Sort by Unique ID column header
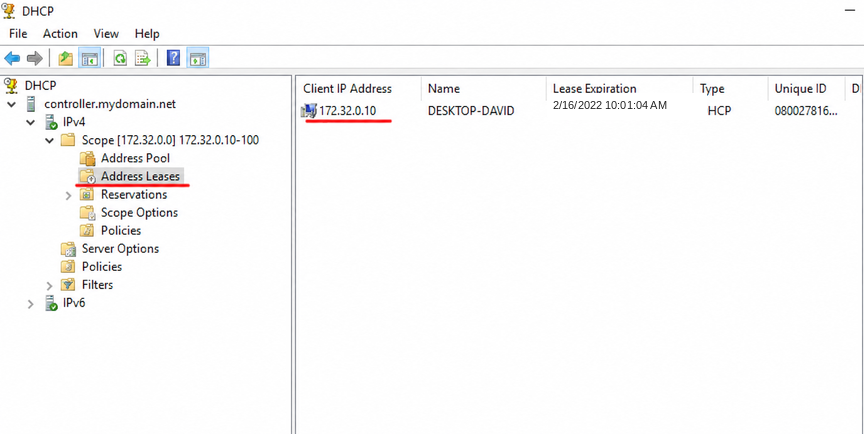The image size is (864, 434). [x=806, y=88]
